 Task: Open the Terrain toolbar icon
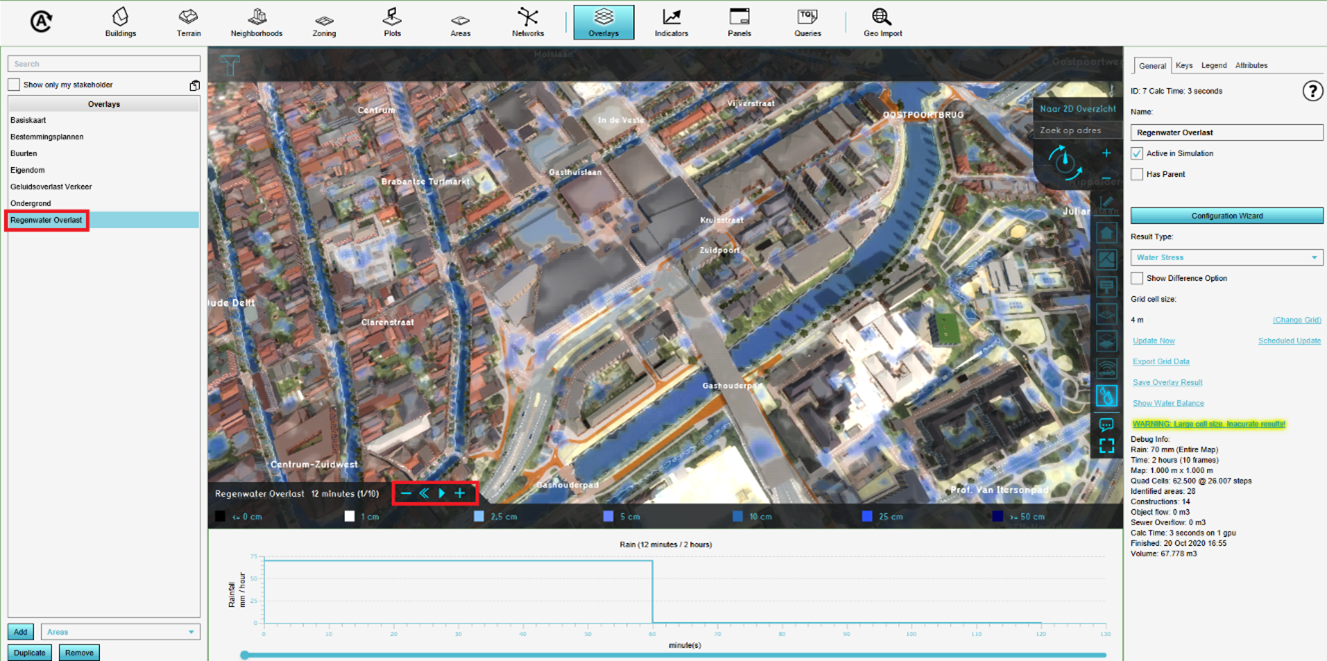tap(188, 21)
